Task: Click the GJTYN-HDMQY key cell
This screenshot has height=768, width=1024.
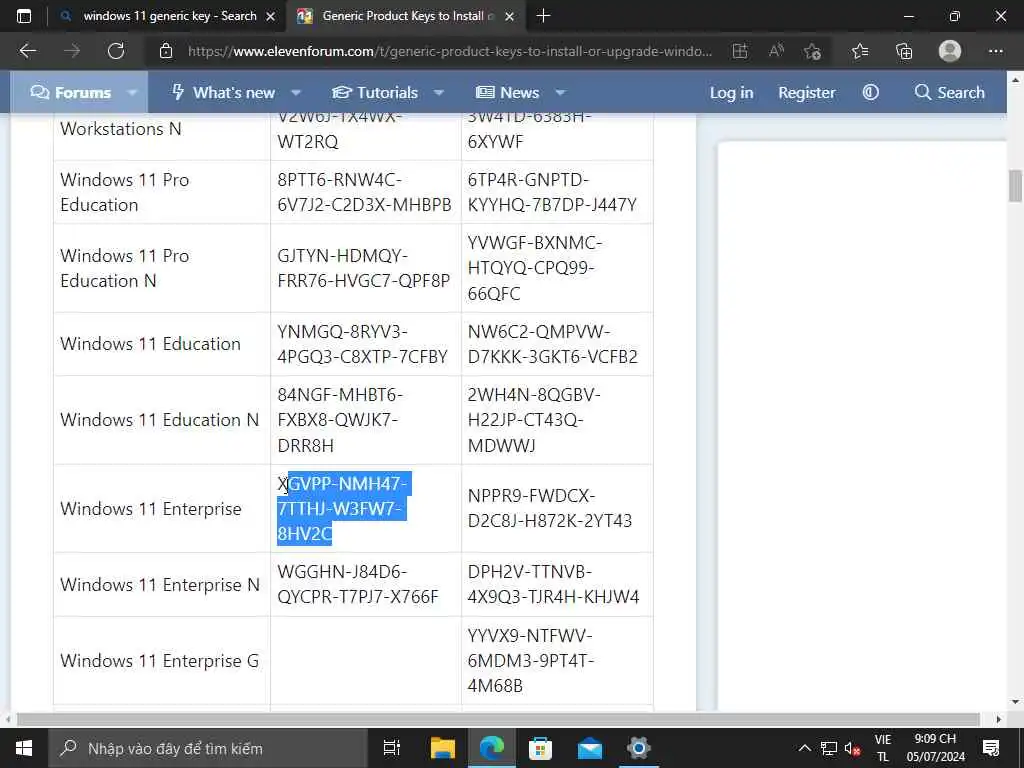Action: click(x=364, y=268)
